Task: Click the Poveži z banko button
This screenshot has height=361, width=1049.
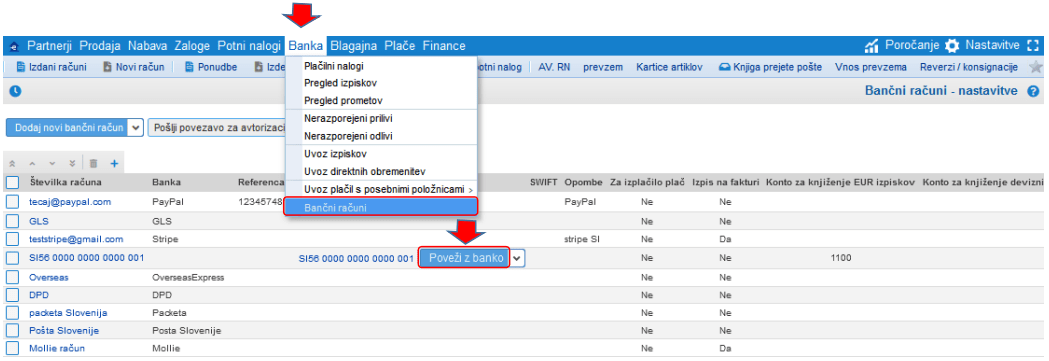Action: [466, 258]
